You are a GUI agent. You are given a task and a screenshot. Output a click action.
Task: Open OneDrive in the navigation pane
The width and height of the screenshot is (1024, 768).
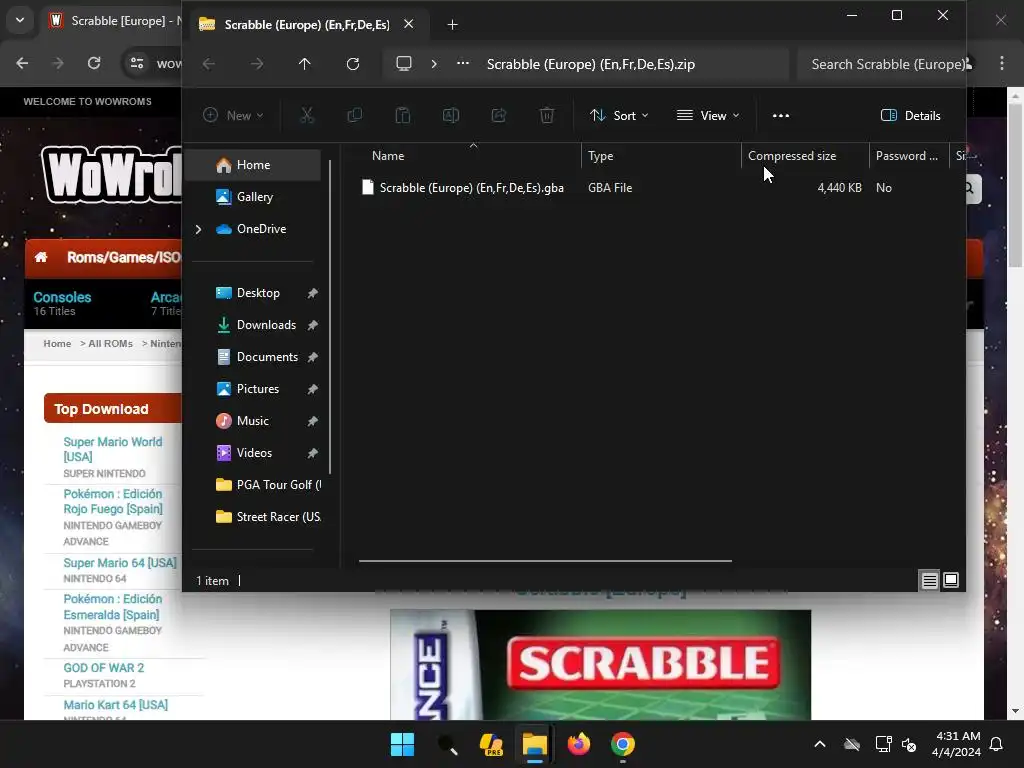[261, 229]
